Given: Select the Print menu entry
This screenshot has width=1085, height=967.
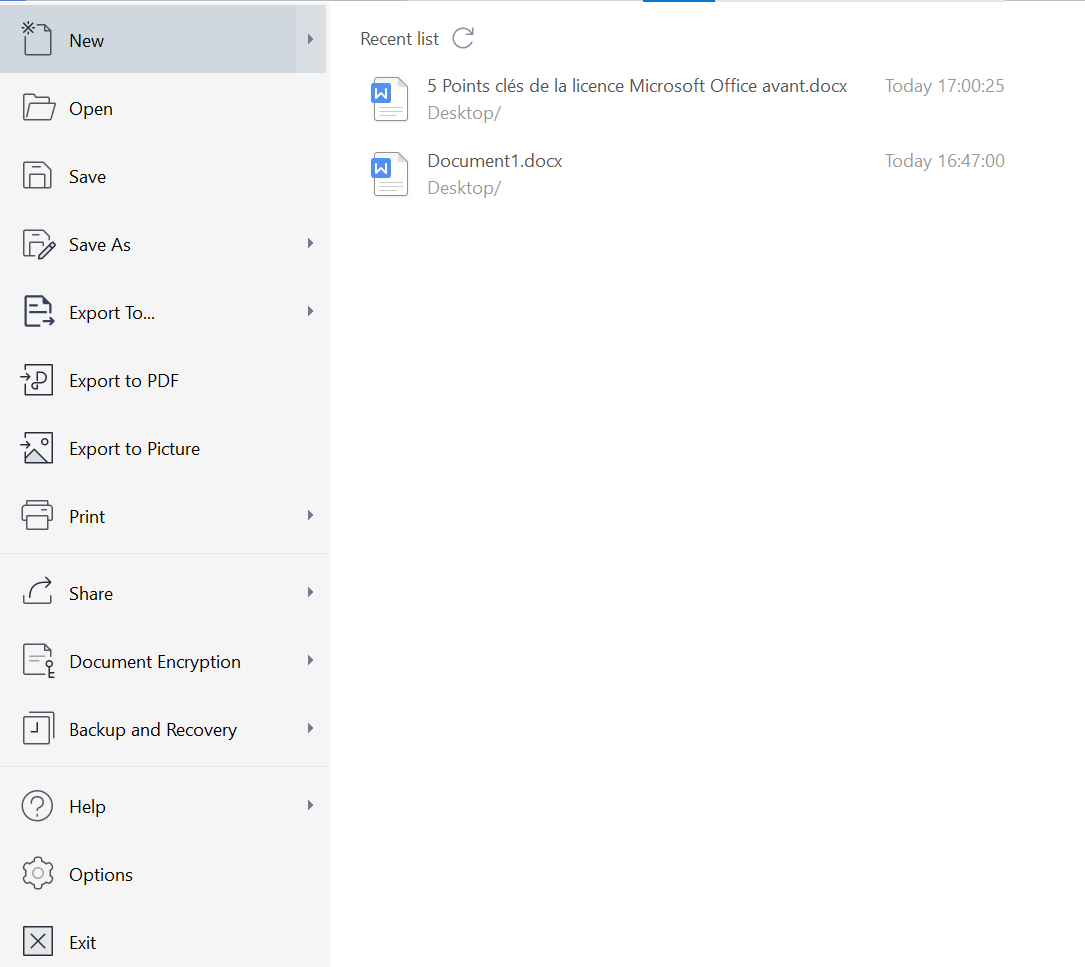Looking at the screenshot, I should point(163,516).
